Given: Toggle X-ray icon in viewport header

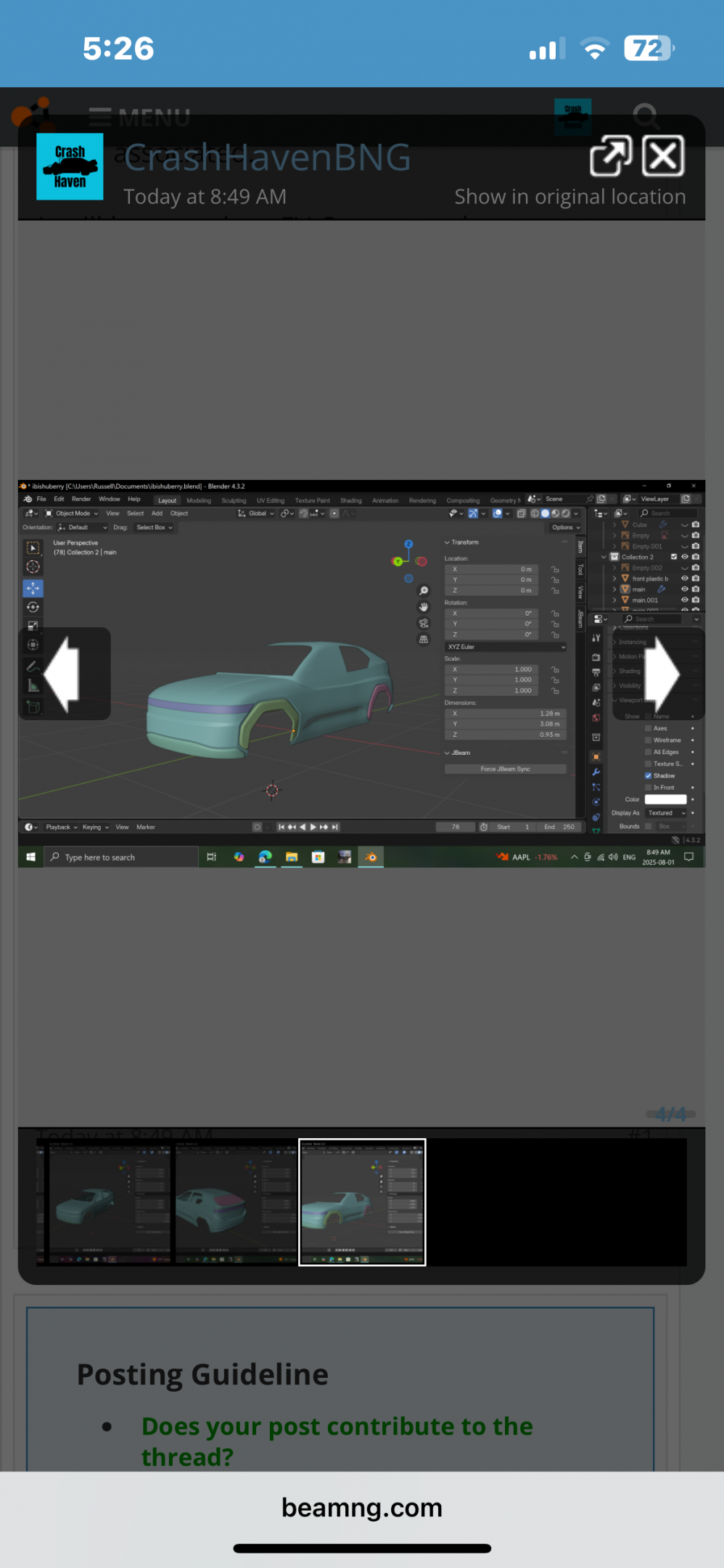Looking at the screenshot, I should [521, 513].
